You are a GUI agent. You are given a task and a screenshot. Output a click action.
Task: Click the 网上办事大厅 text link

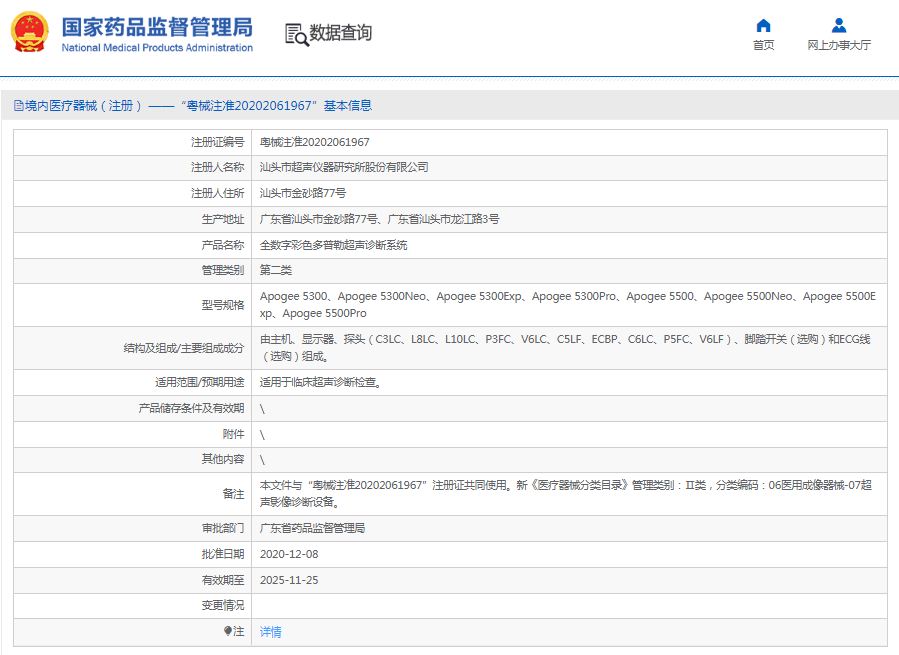[x=839, y=45]
